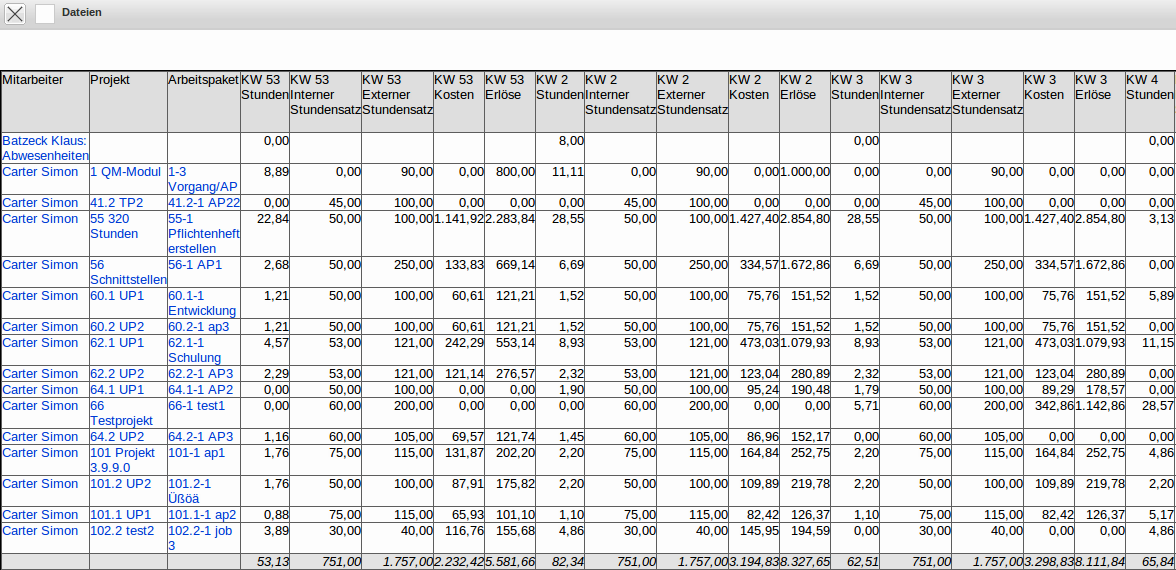Image resolution: width=1176 pixels, height=570 pixels.
Task: Click the Mitarbeiter column header
Action: pos(33,80)
